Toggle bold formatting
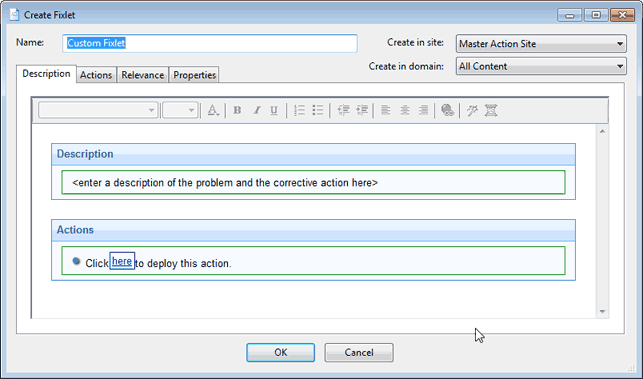Viewport: 643px width, 379px height. 237,110
